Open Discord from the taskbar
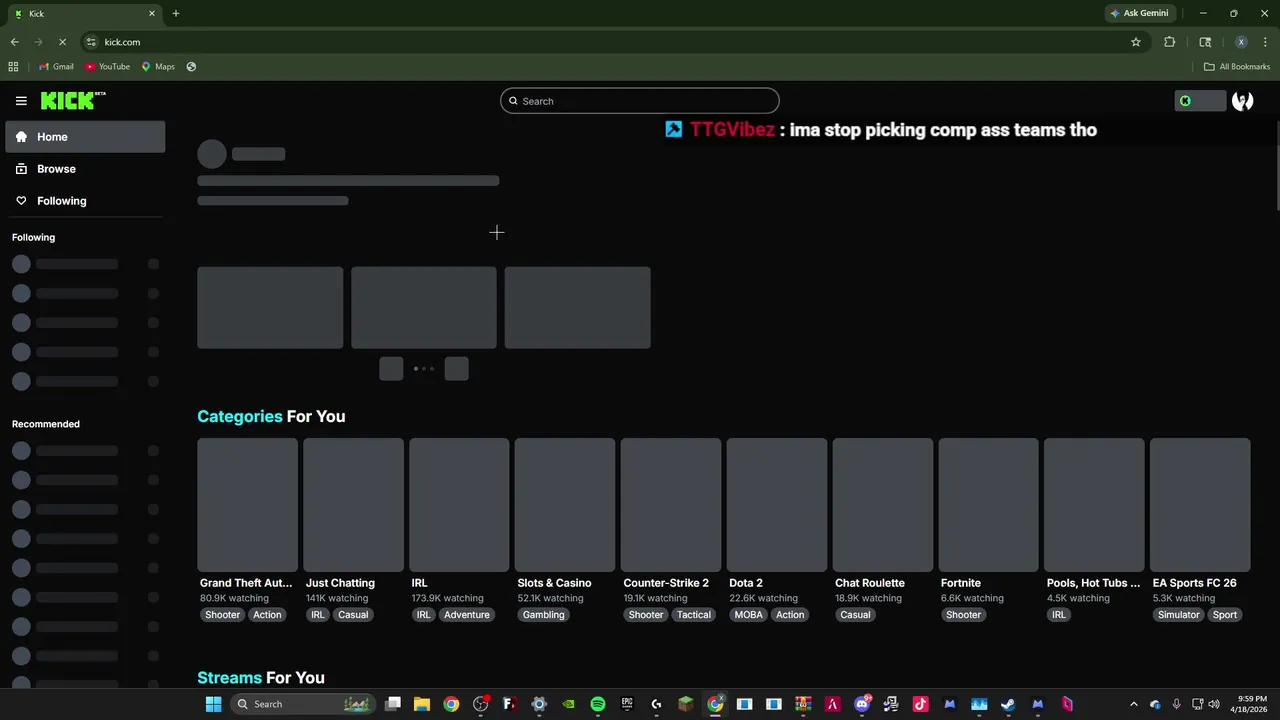This screenshot has height=720, width=1280. click(862, 704)
